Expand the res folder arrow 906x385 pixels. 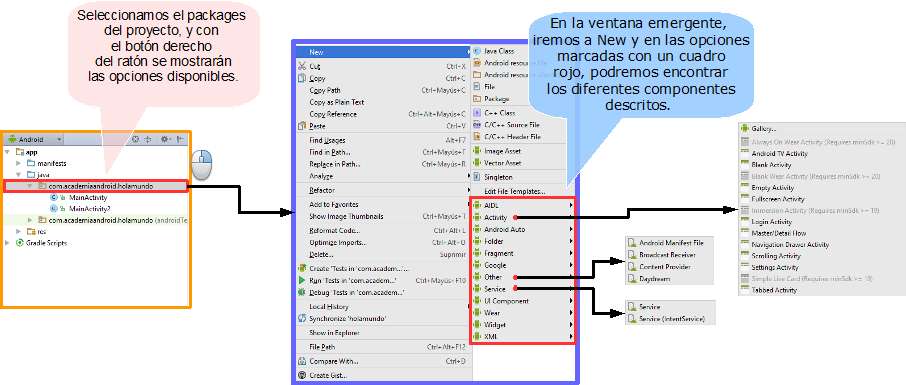point(18,231)
